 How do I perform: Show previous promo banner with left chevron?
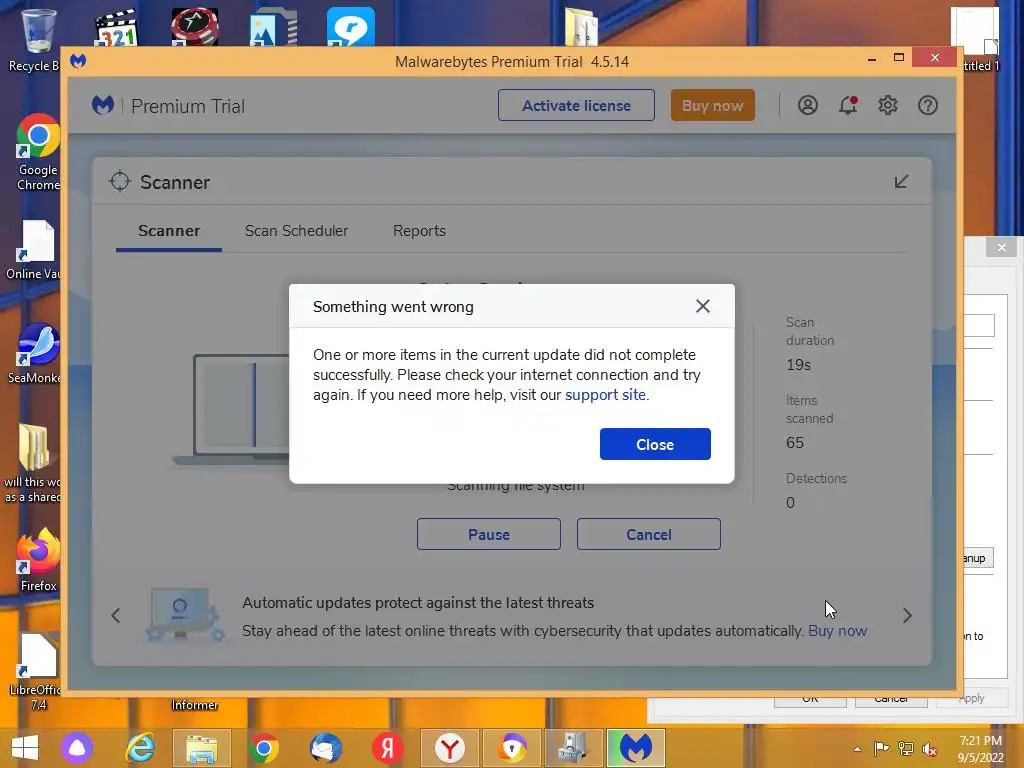tap(116, 615)
